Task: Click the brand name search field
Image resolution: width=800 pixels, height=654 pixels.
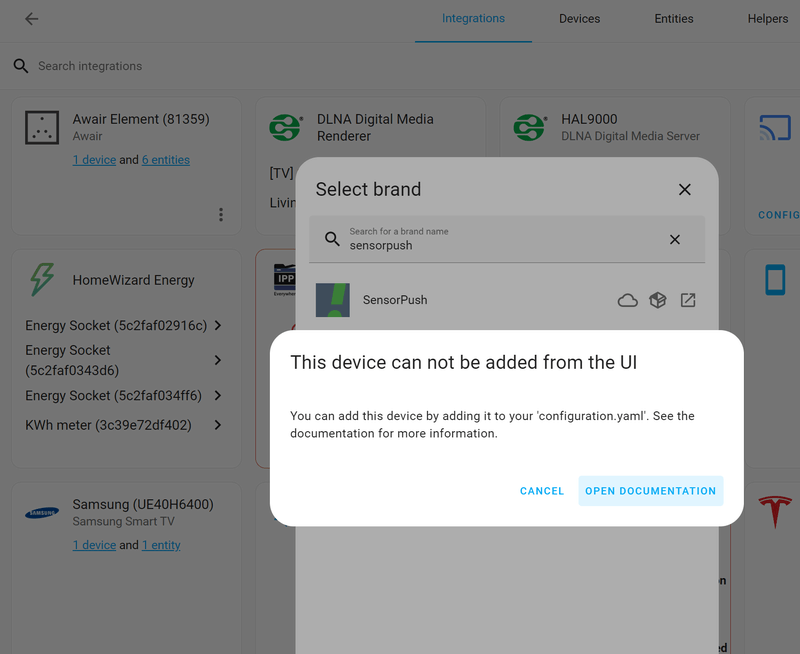Action: point(507,239)
